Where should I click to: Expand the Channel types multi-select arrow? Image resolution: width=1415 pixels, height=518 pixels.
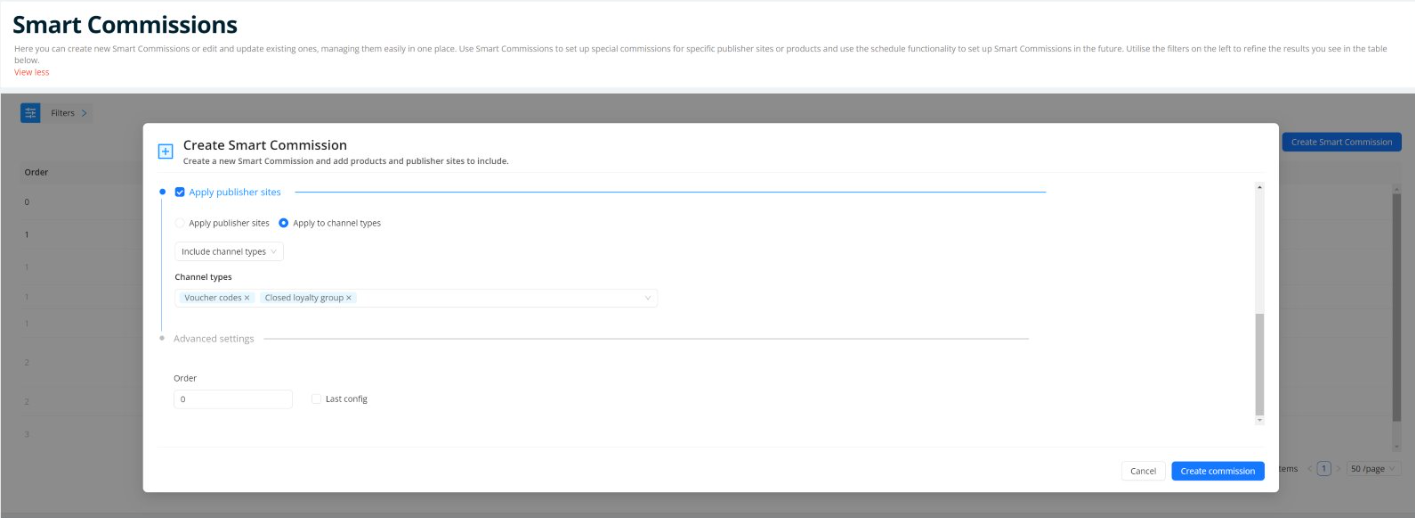pos(647,298)
